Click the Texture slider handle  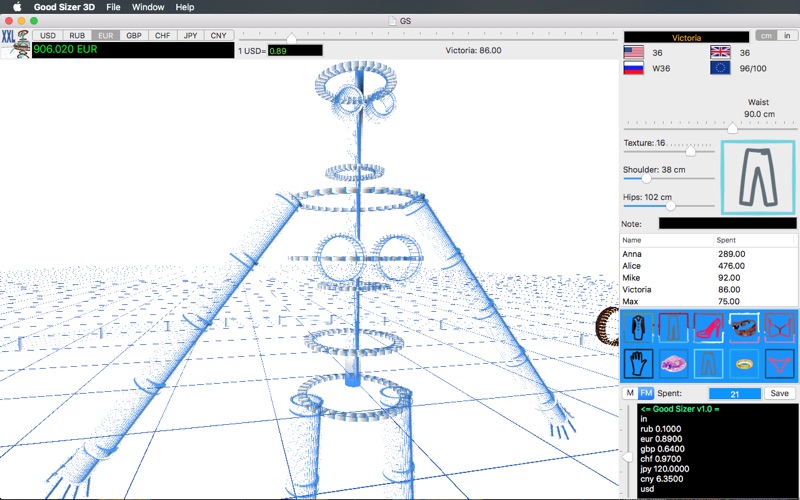pyautogui.click(x=690, y=151)
